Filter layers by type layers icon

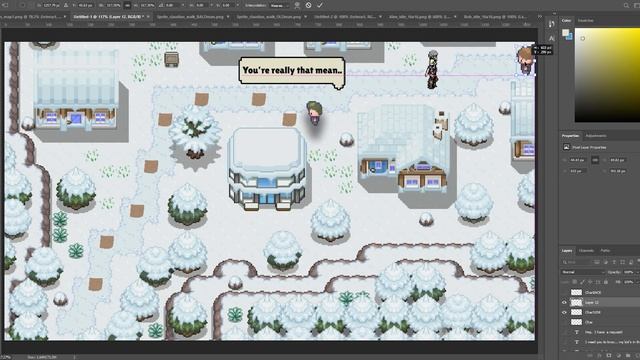[x=614, y=262]
